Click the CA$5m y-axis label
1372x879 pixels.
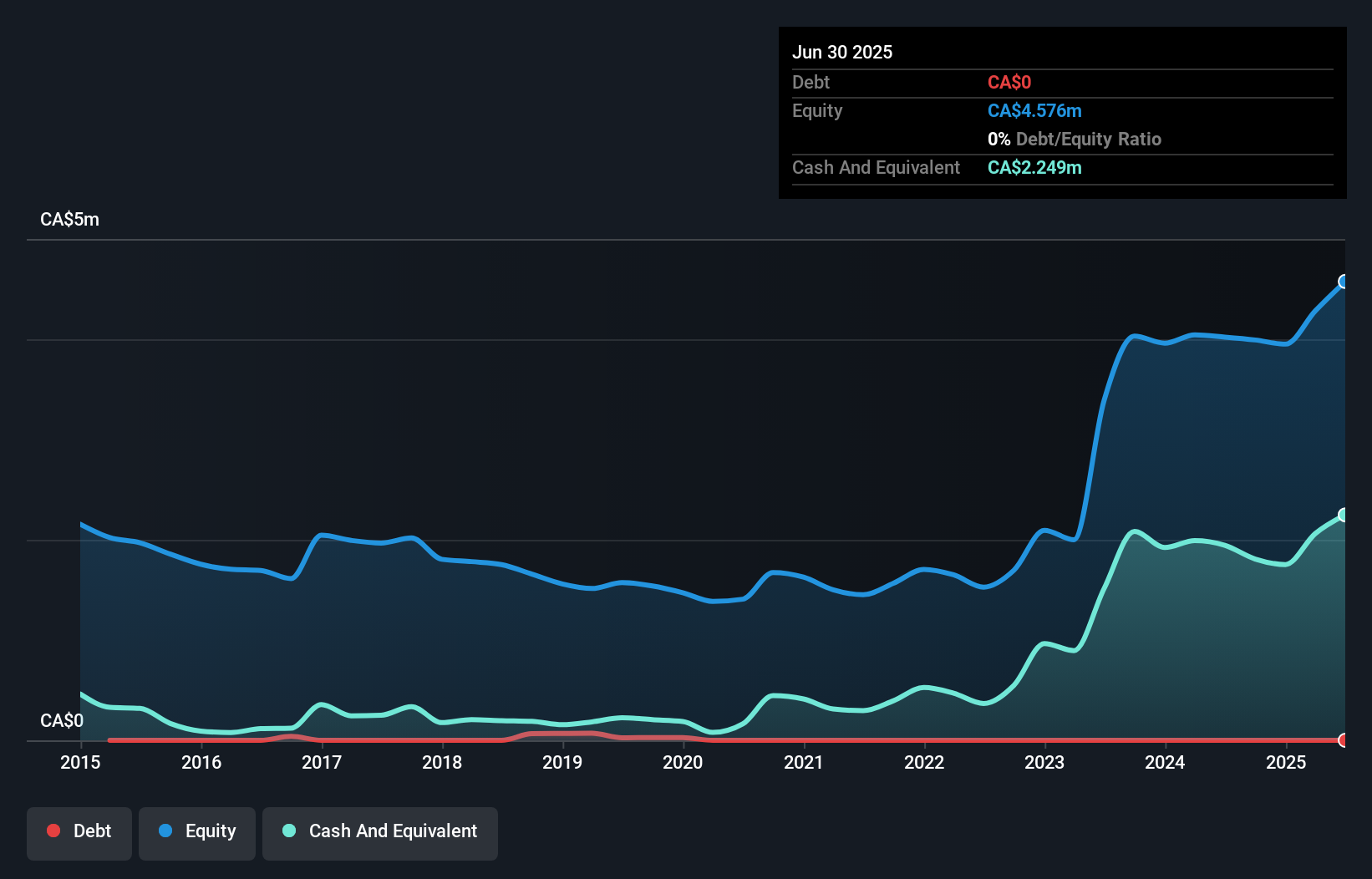(69, 220)
